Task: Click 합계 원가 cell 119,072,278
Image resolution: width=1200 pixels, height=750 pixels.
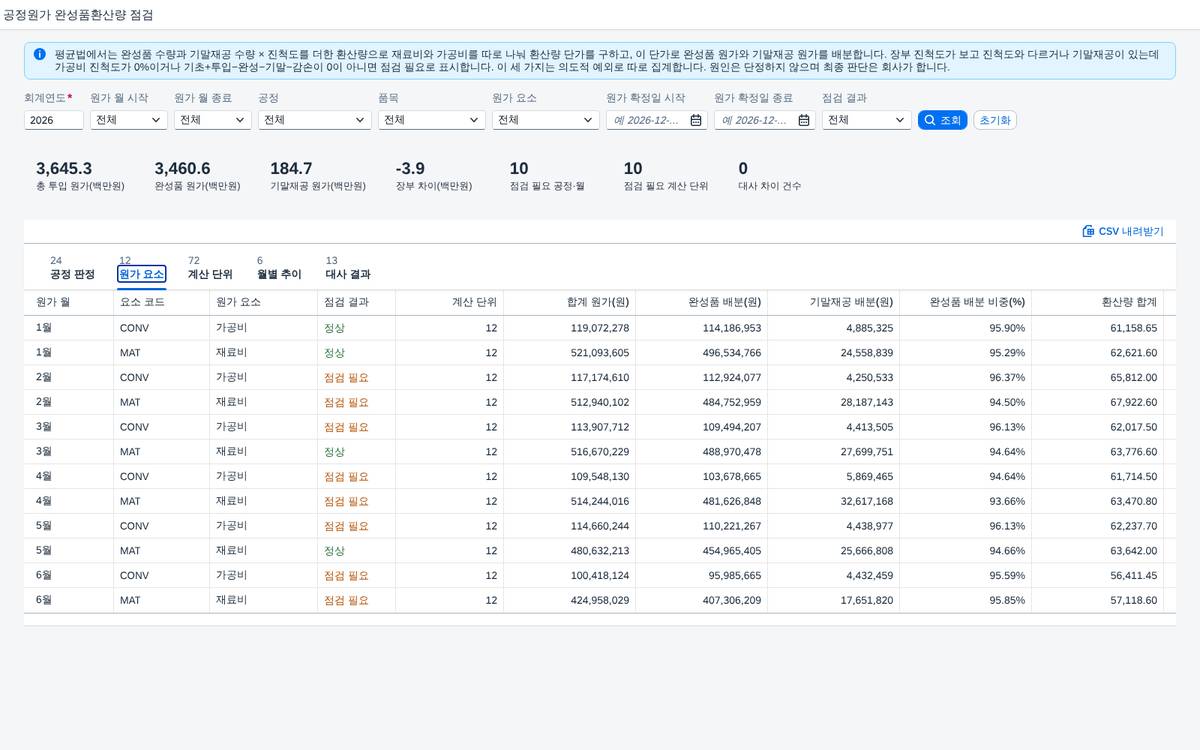Action: point(600,328)
